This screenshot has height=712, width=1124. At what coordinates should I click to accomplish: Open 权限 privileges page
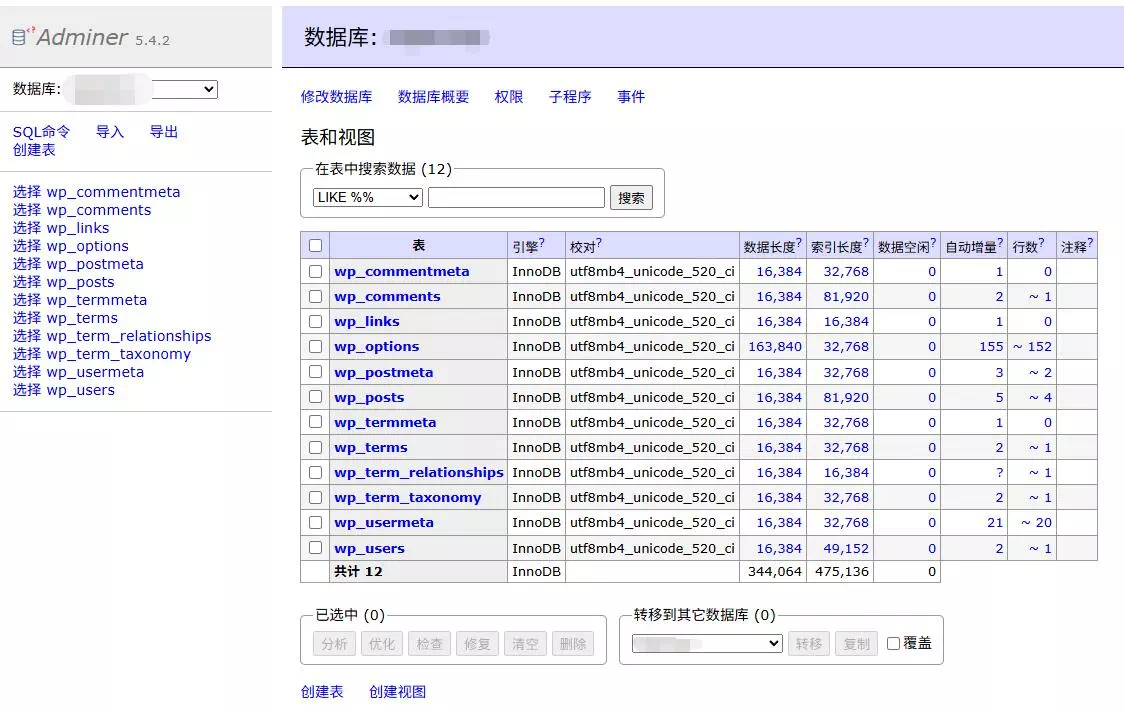[508, 97]
